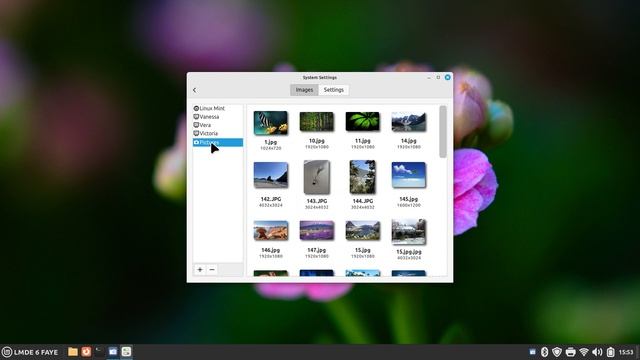
Task: Pick the 145.jpg blue sky wallpaper
Action: (x=409, y=175)
